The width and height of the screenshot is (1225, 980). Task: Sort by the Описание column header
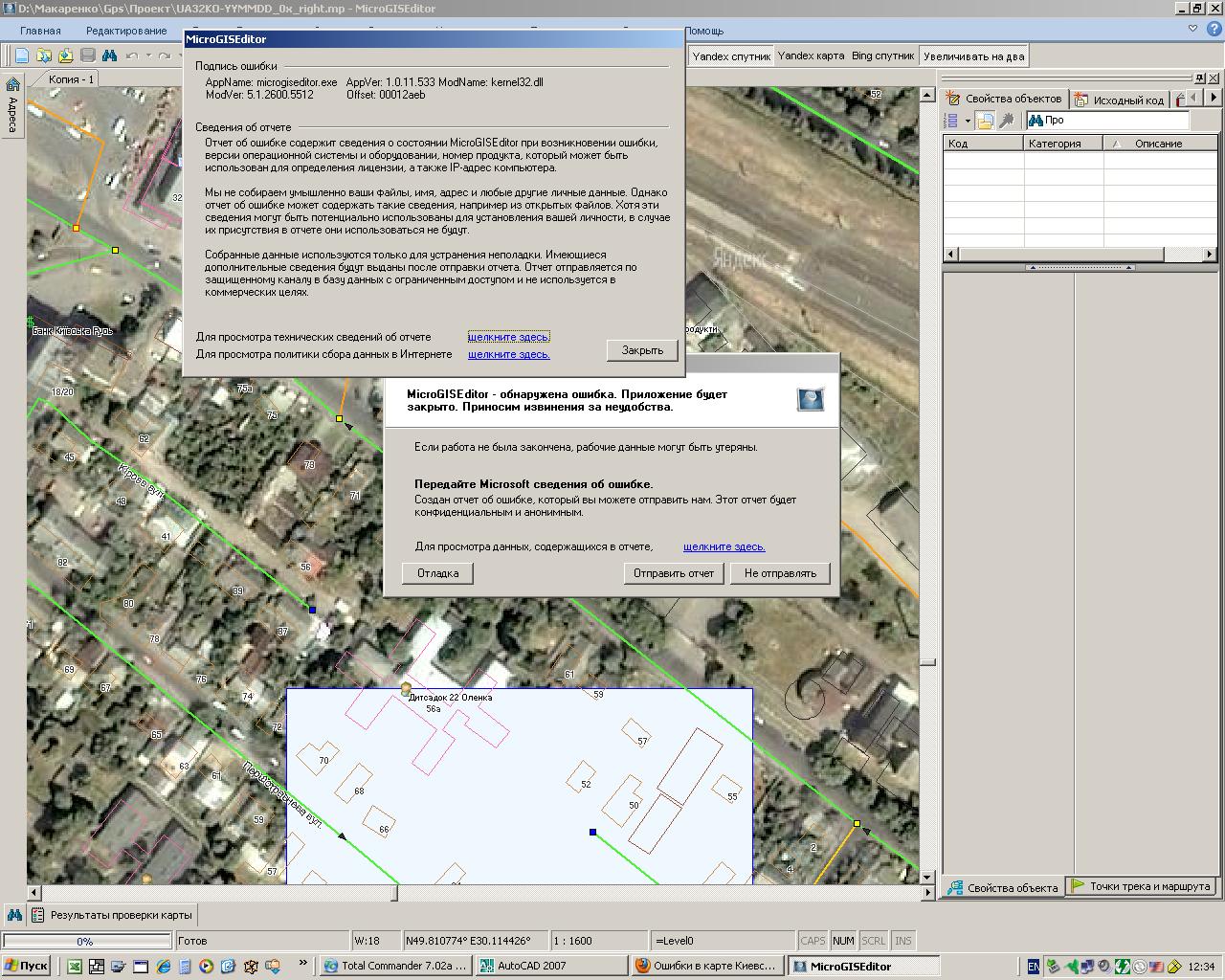click(x=1158, y=144)
